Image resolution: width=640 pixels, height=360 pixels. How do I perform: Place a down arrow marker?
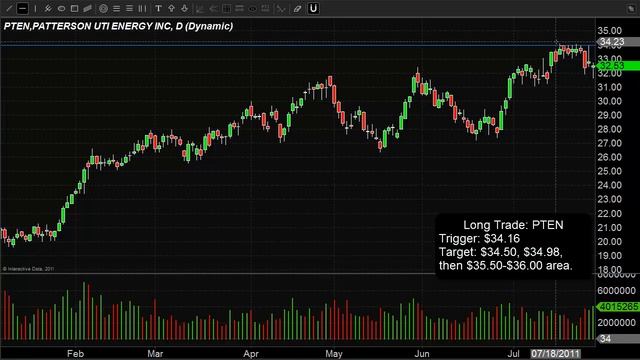(x=184, y=8)
